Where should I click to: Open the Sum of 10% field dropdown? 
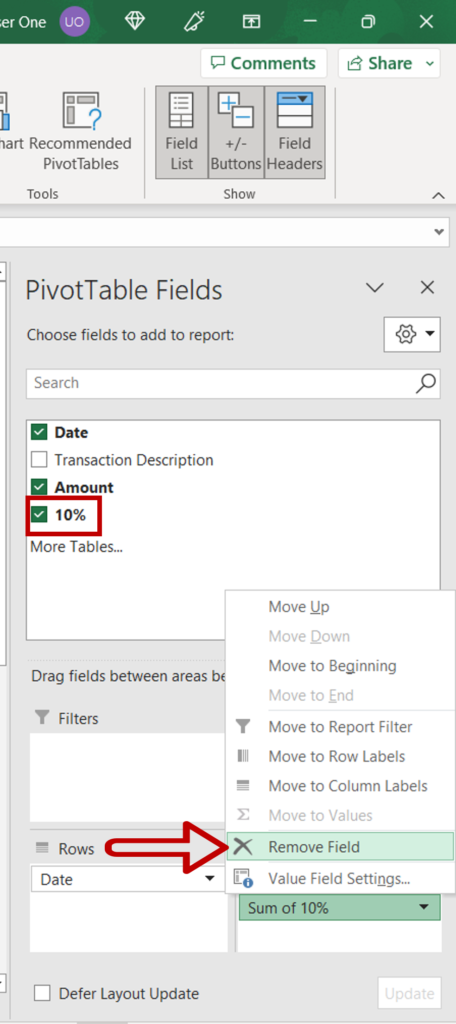(x=424, y=908)
